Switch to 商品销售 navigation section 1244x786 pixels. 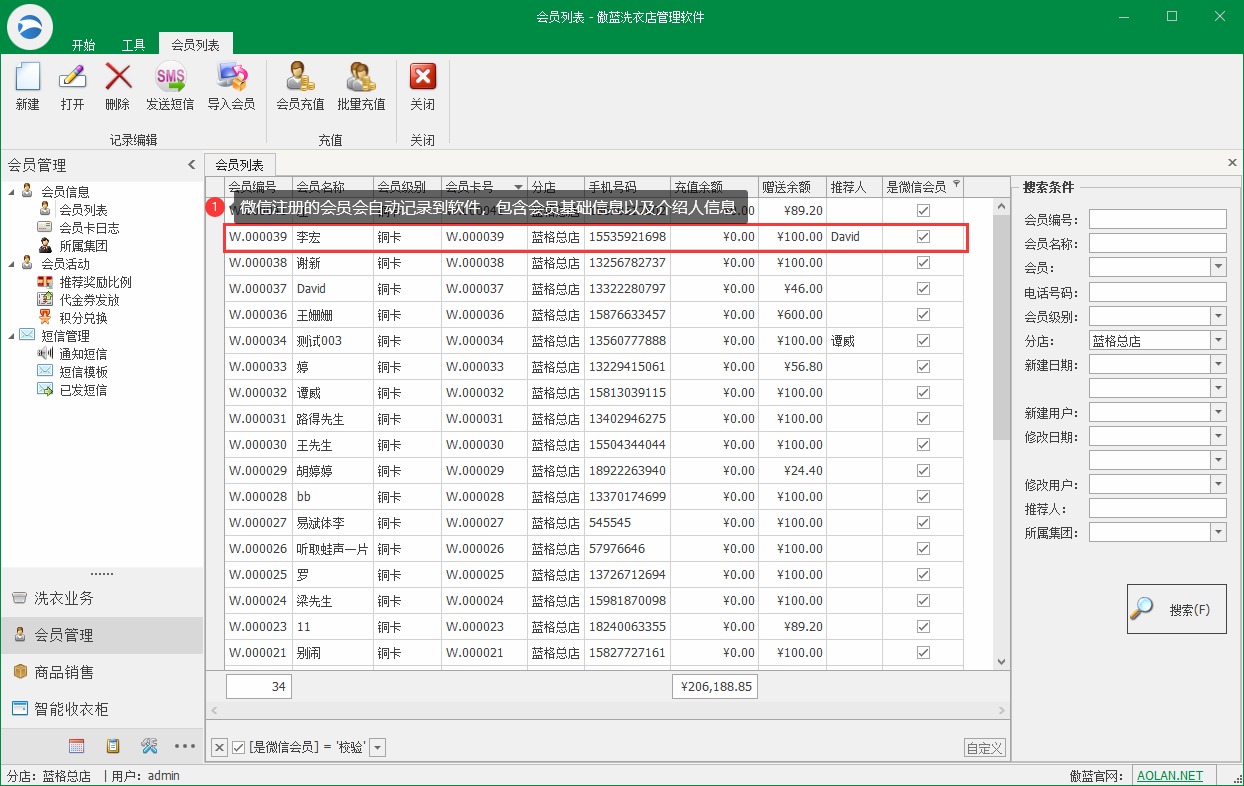click(x=101, y=672)
